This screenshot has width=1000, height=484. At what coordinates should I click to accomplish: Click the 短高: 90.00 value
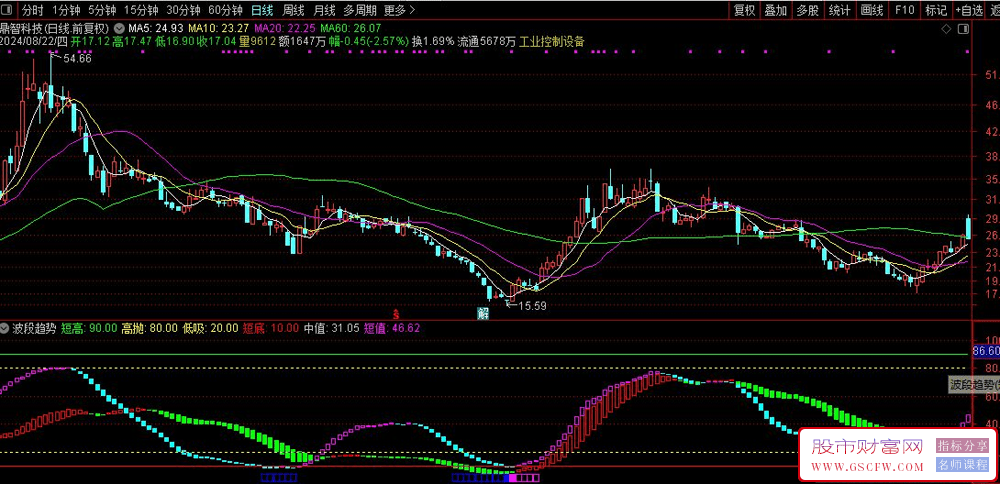pyautogui.click(x=89, y=328)
